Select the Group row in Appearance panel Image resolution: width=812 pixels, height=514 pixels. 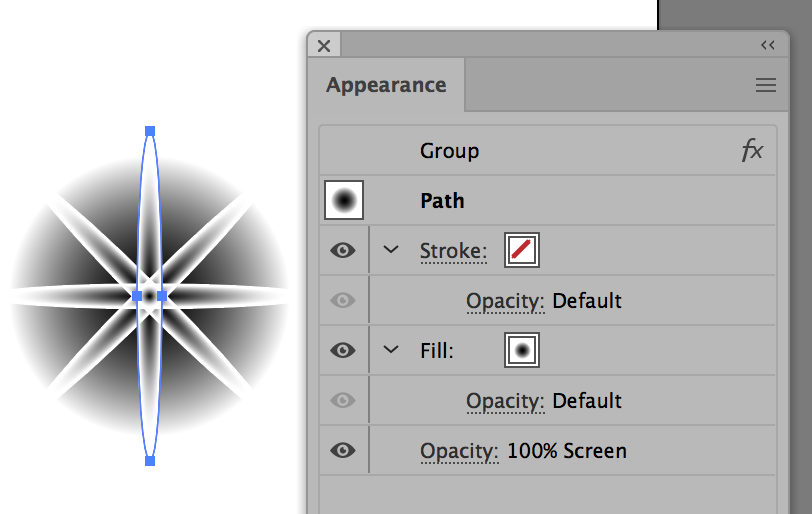point(548,151)
